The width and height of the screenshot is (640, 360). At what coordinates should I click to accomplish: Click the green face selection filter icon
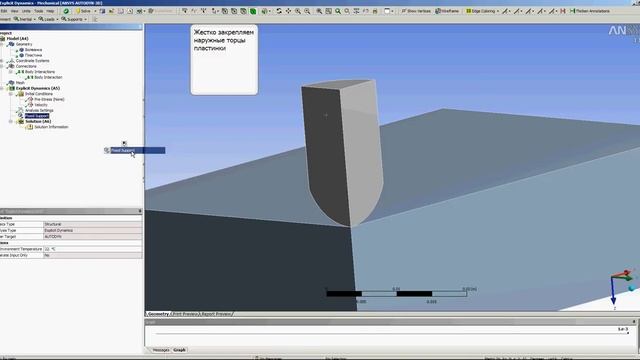click(x=253, y=11)
